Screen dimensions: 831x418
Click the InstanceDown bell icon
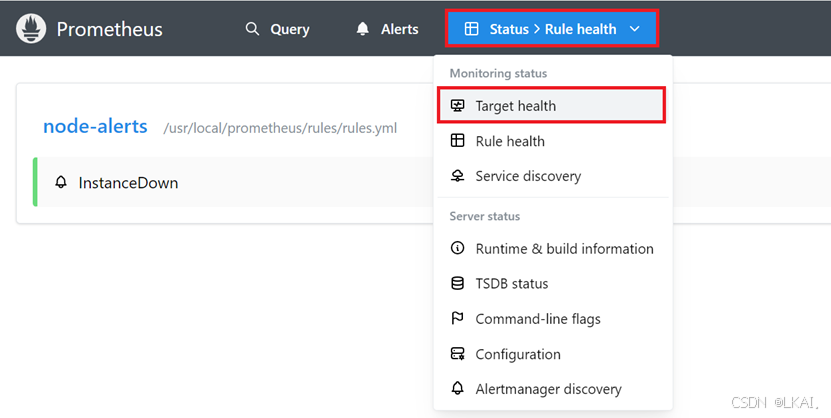tap(61, 182)
